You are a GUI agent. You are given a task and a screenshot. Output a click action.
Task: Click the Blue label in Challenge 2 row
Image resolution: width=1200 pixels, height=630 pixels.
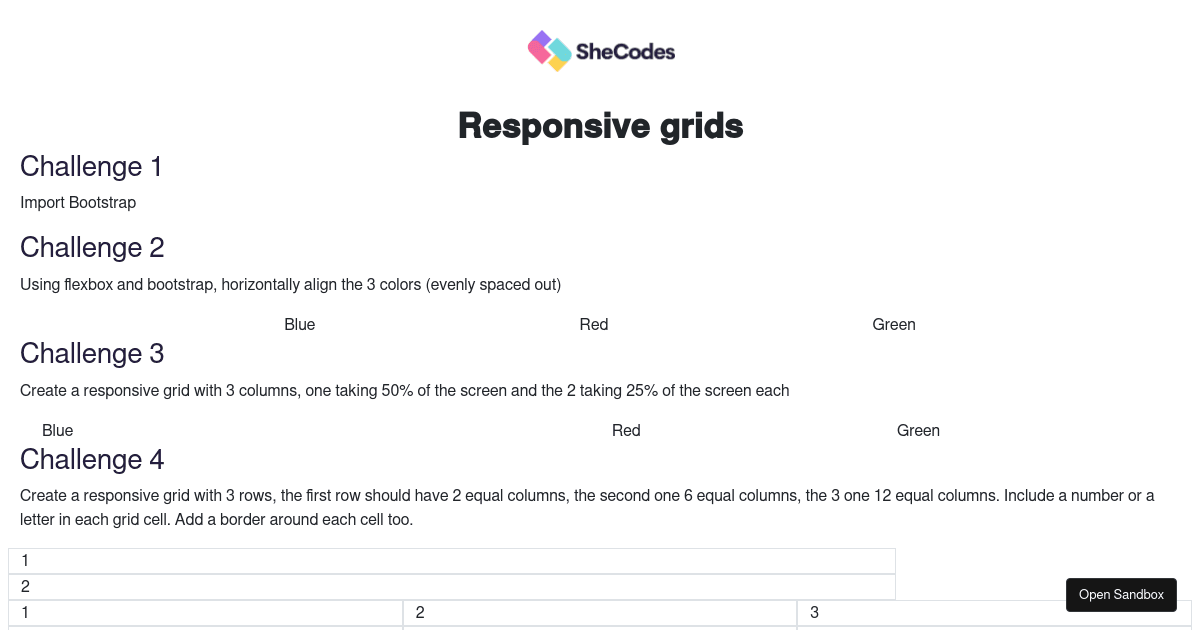(x=300, y=324)
